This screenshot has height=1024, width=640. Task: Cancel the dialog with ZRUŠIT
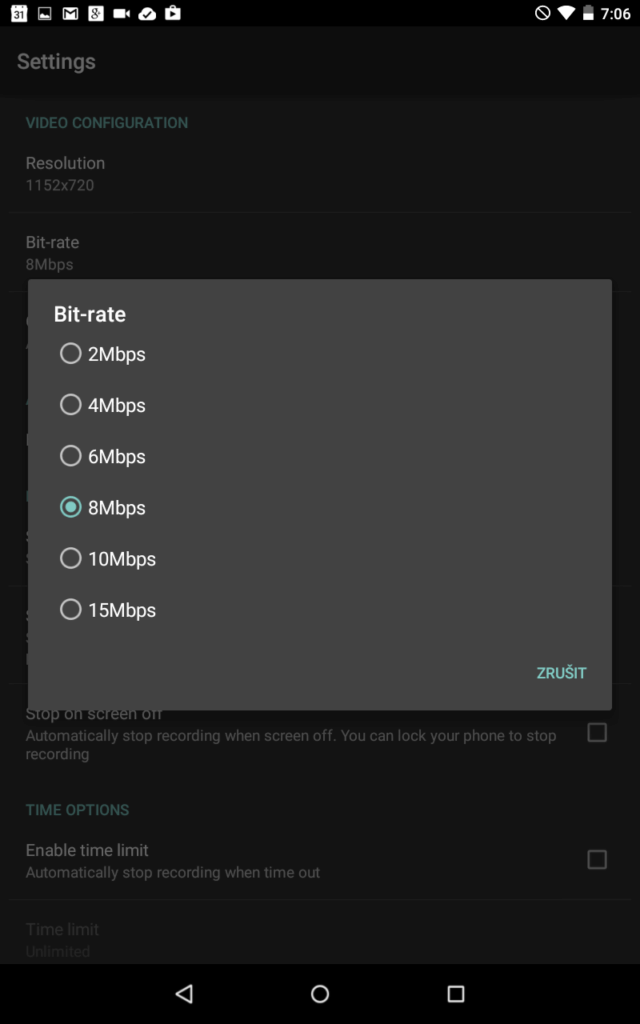[x=561, y=673]
